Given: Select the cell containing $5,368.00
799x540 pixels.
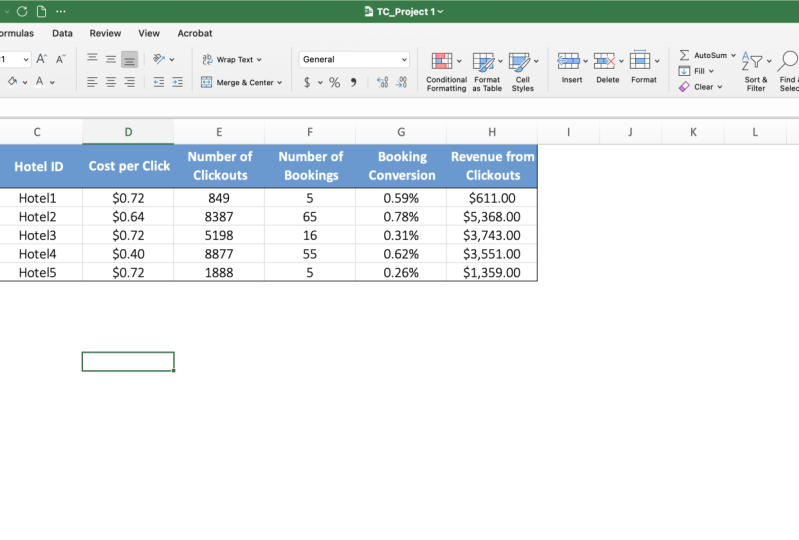Looking at the screenshot, I should tap(492, 217).
